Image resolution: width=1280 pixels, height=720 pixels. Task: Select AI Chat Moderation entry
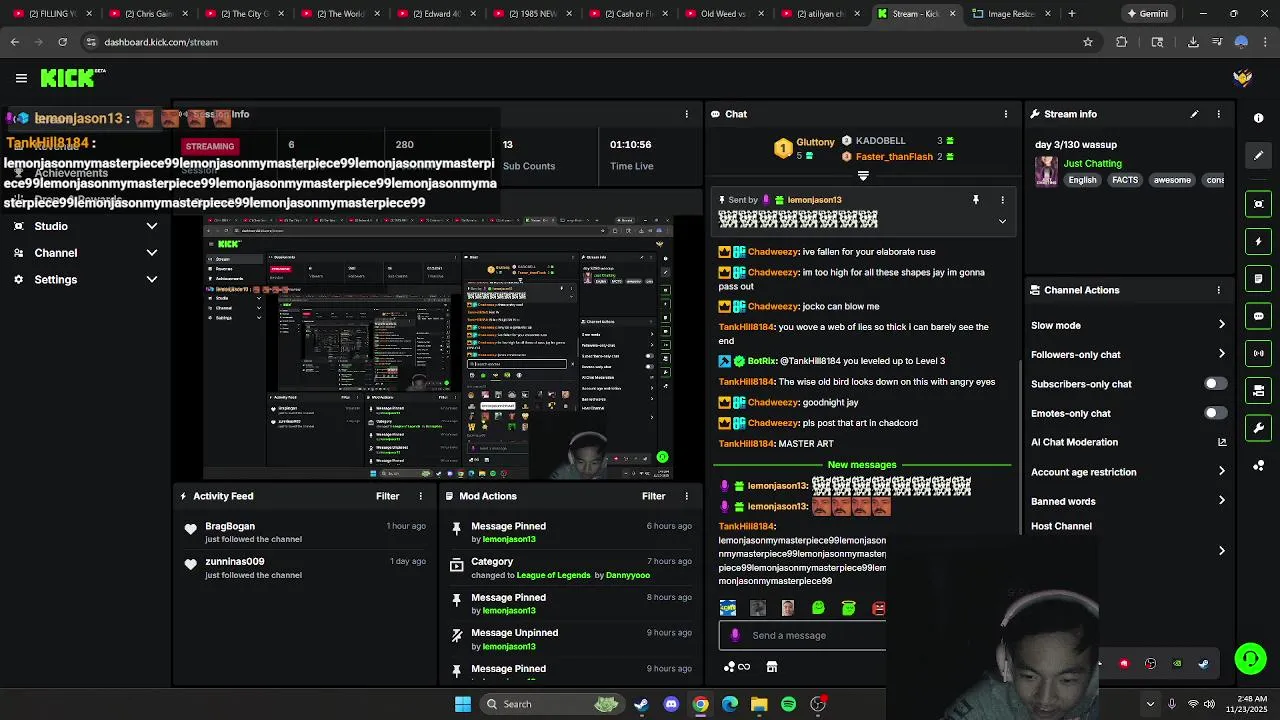pos(1074,442)
